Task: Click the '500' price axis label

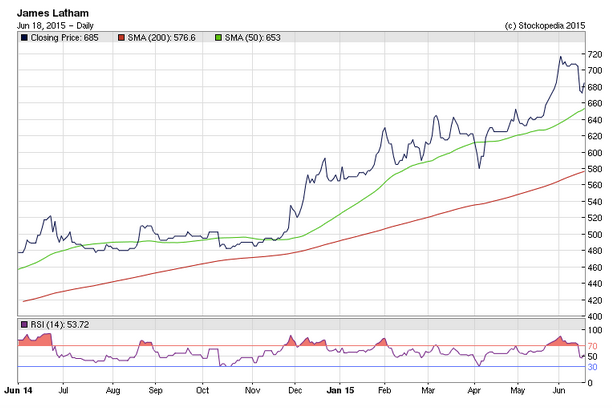Action: (595, 234)
